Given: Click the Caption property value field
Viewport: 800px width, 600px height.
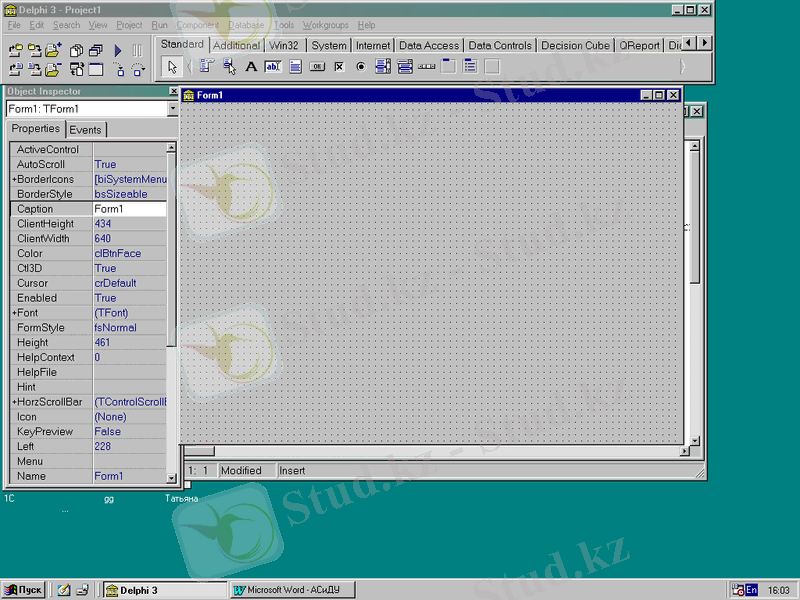Looking at the screenshot, I should click(128, 209).
